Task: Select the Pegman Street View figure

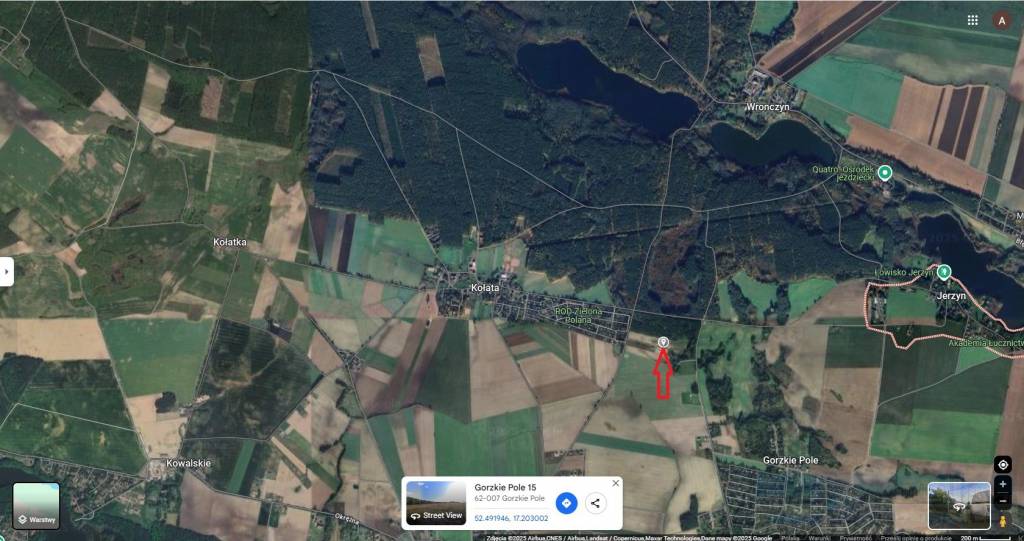Action: [x=1002, y=521]
